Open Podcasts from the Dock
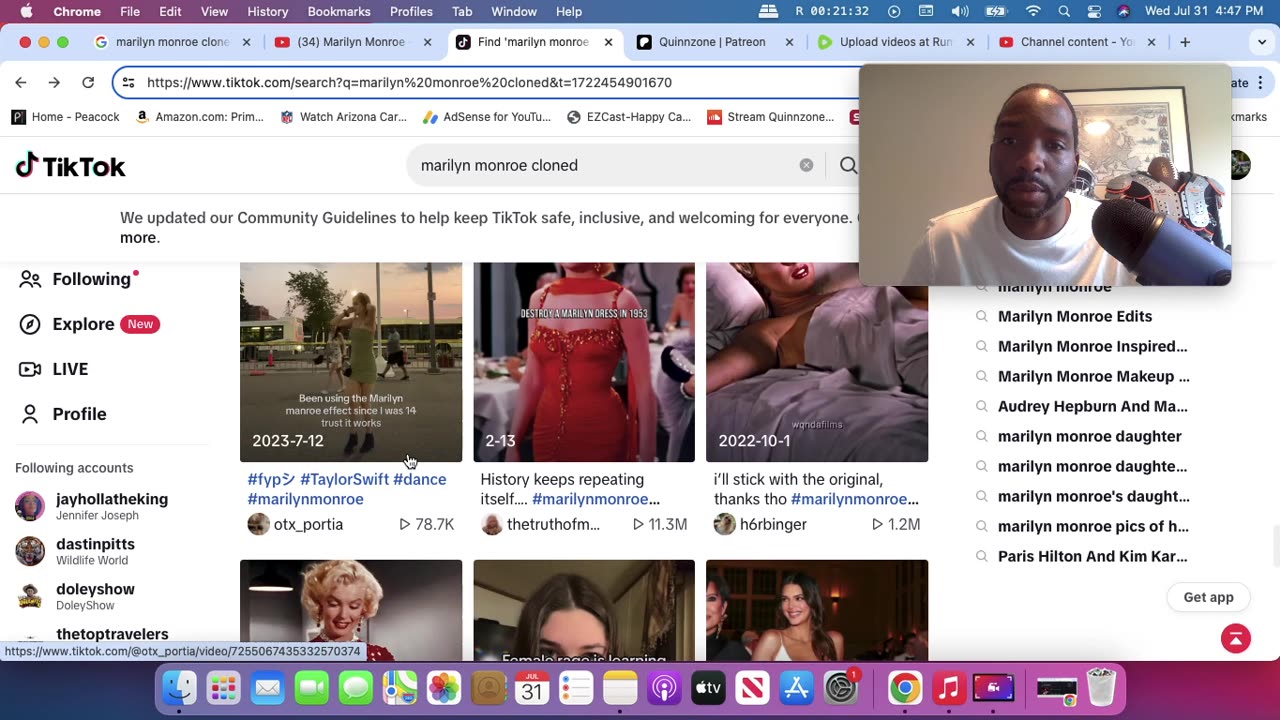The image size is (1280, 720). click(664, 688)
